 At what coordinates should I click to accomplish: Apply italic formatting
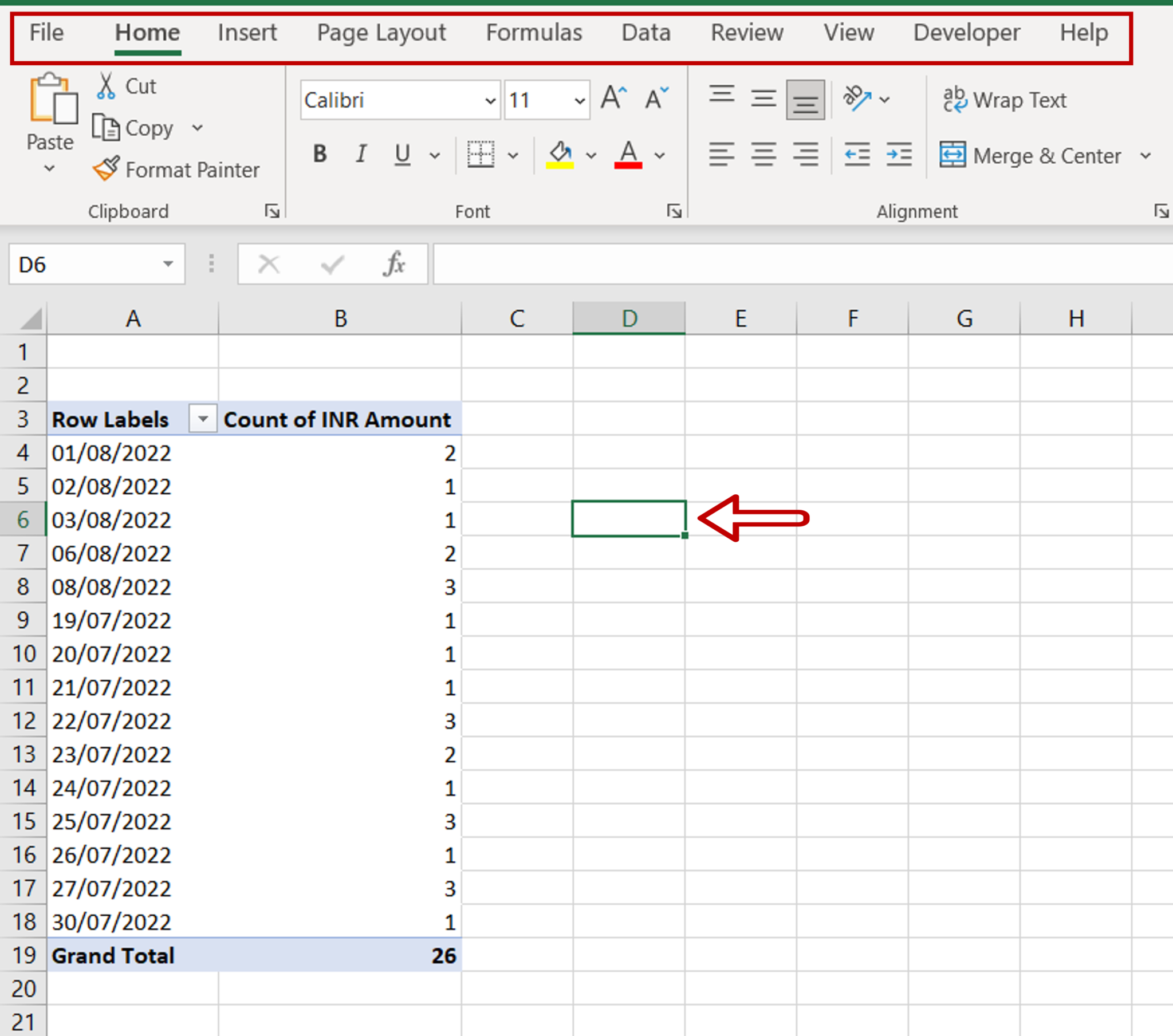(x=361, y=153)
